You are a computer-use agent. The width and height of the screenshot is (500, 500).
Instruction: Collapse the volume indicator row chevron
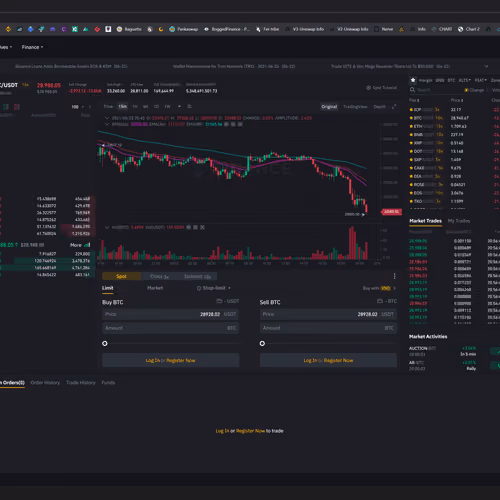coord(107,227)
